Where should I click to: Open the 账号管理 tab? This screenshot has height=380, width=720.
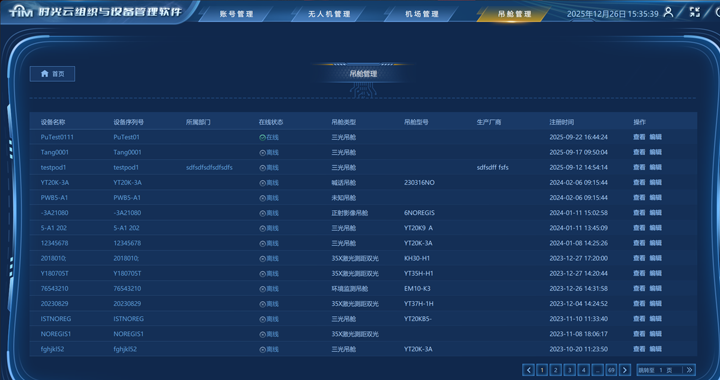(x=236, y=14)
